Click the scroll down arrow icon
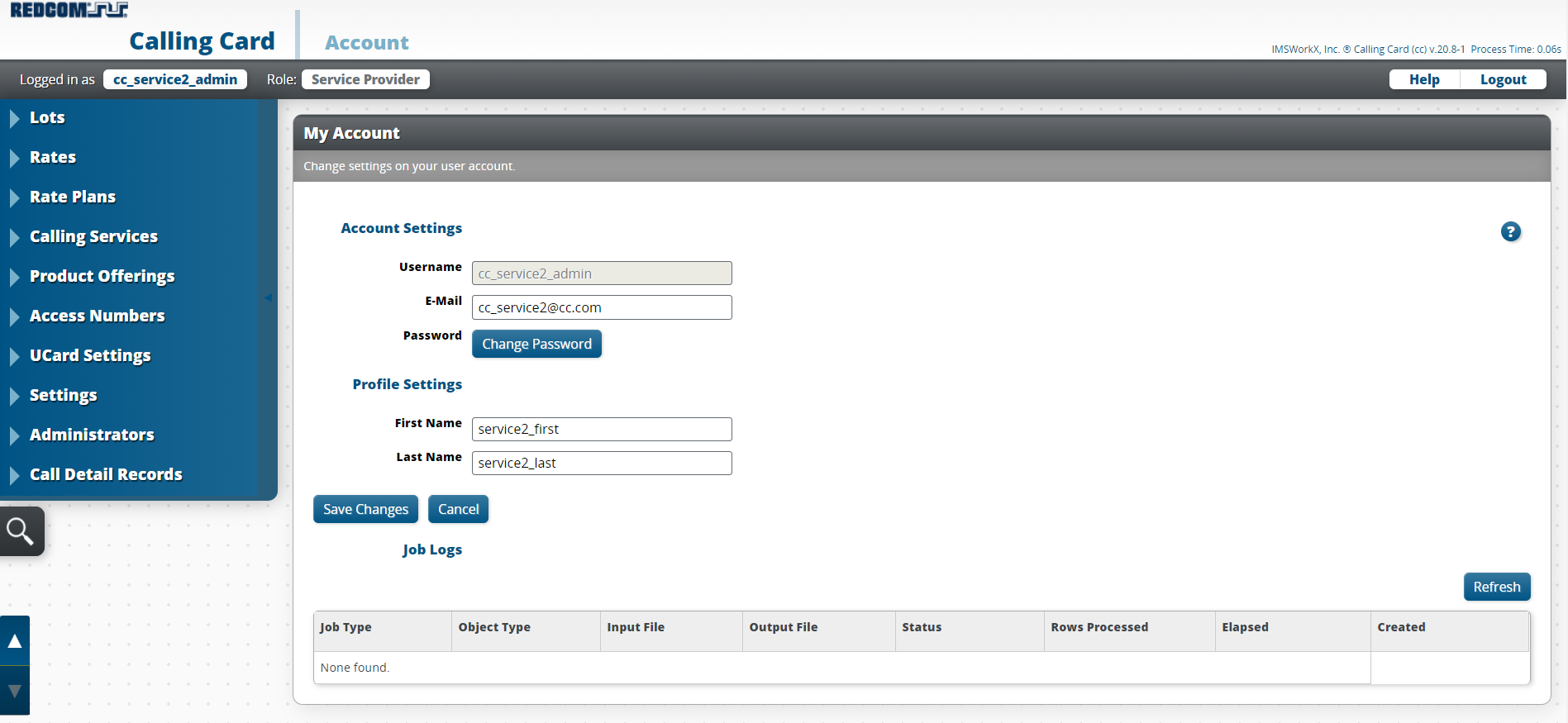 point(15,691)
